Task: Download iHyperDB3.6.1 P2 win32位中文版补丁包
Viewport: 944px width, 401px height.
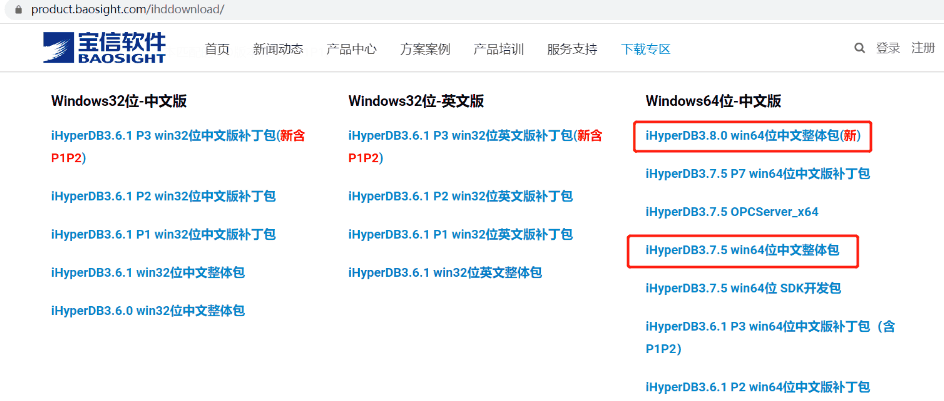Action: [x=163, y=196]
